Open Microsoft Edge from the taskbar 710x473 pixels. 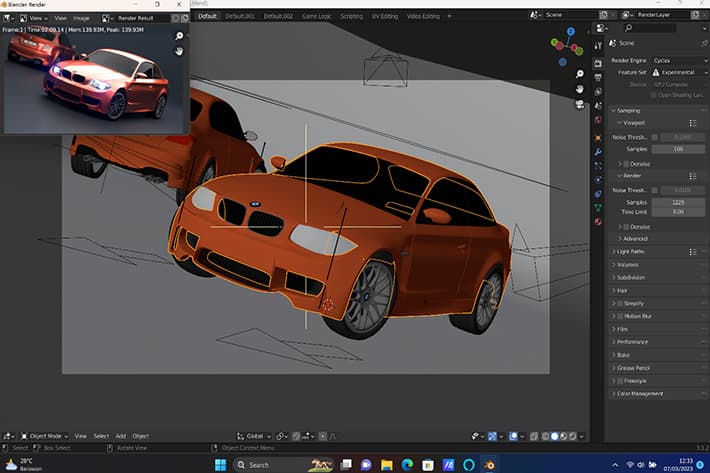[407, 465]
